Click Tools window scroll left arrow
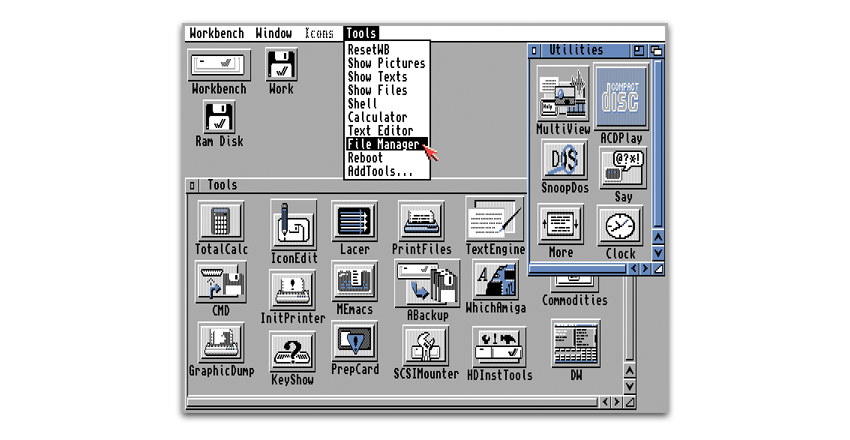This screenshot has height=440, width=850. click(x=606, y=402)
